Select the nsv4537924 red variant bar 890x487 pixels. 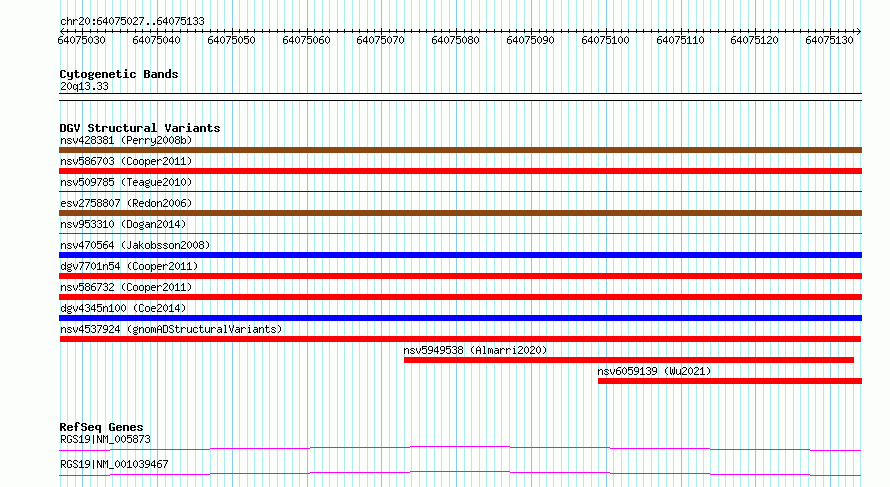click(x=460, y=339)
